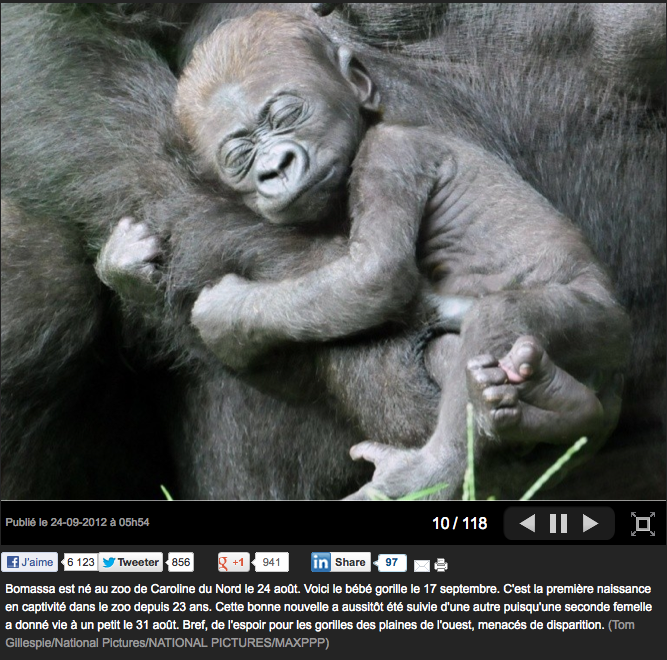667x660 pixels.
Task: Click the Google +1 button
Action: pyautogui.click(x=234, y=562)
